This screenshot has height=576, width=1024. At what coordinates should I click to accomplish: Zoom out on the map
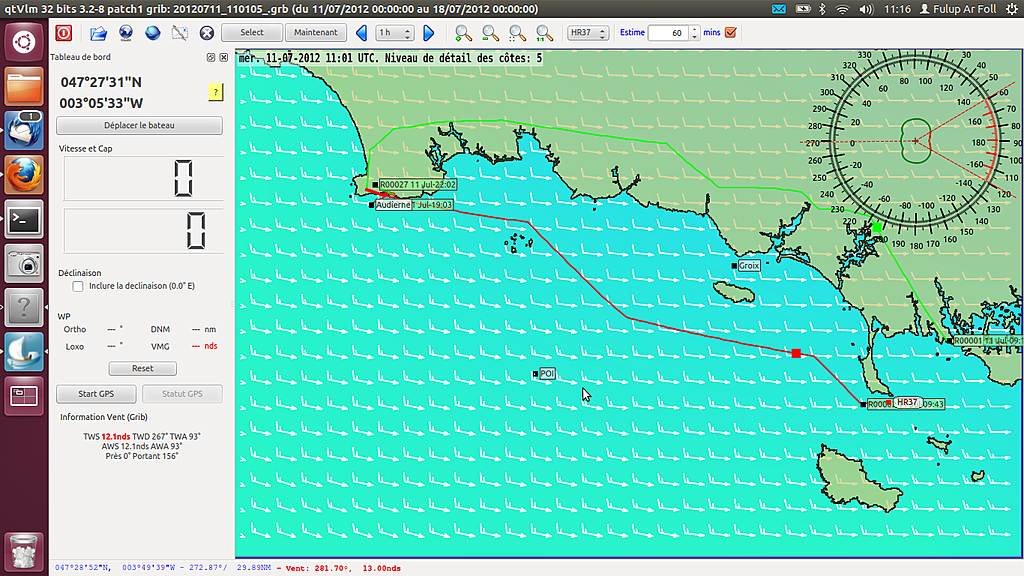click(x=490, y=33)
